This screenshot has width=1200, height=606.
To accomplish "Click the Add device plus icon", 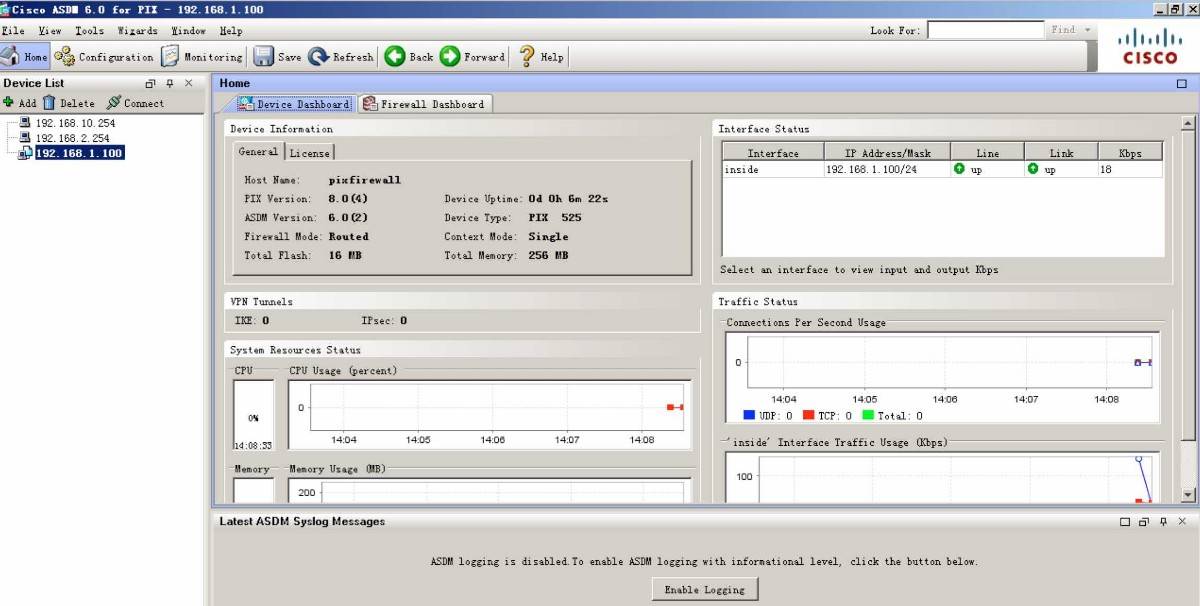I will pyautogui.click(x=8, y=103).
